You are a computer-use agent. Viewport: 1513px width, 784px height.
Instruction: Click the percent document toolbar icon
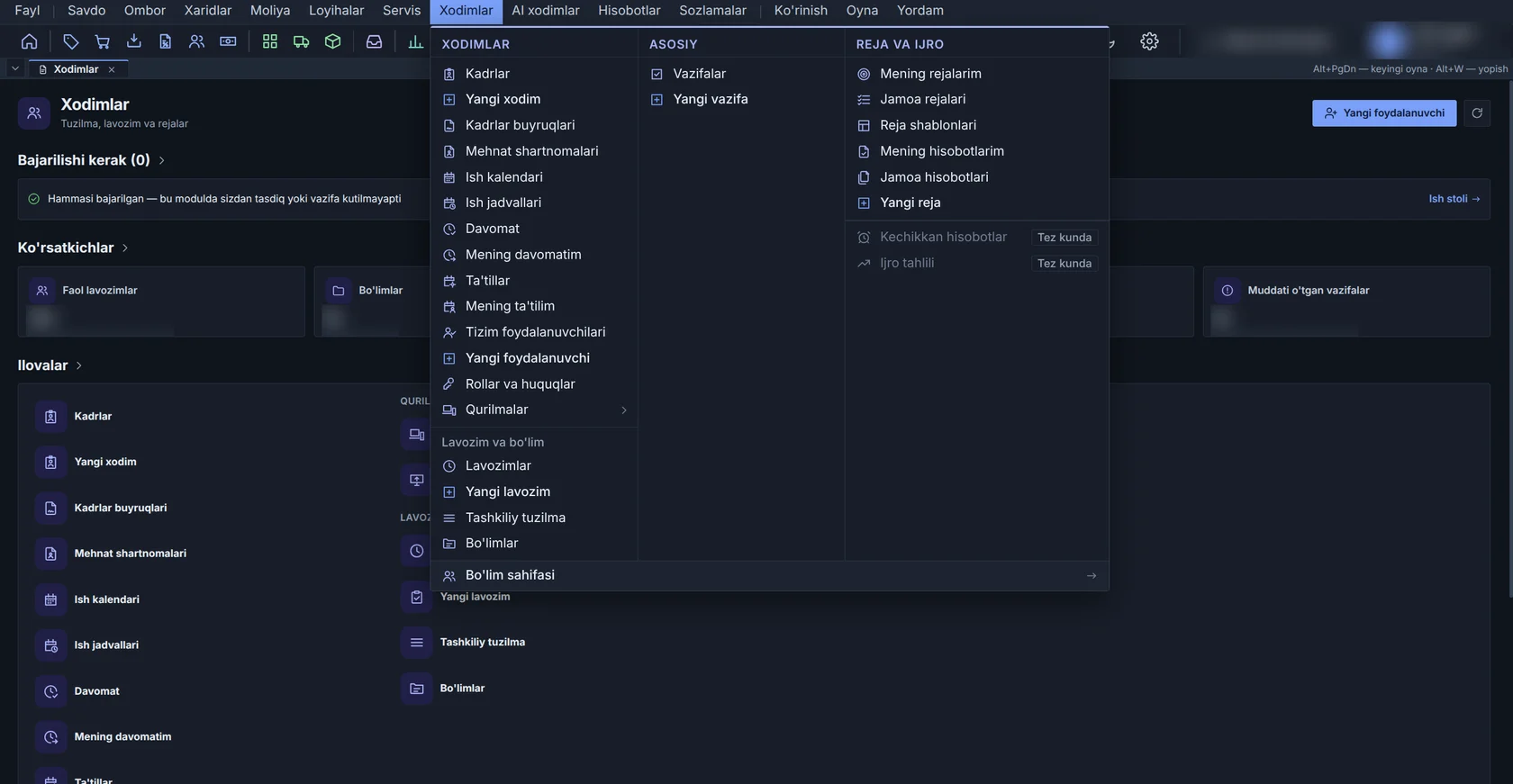[165, 41]
